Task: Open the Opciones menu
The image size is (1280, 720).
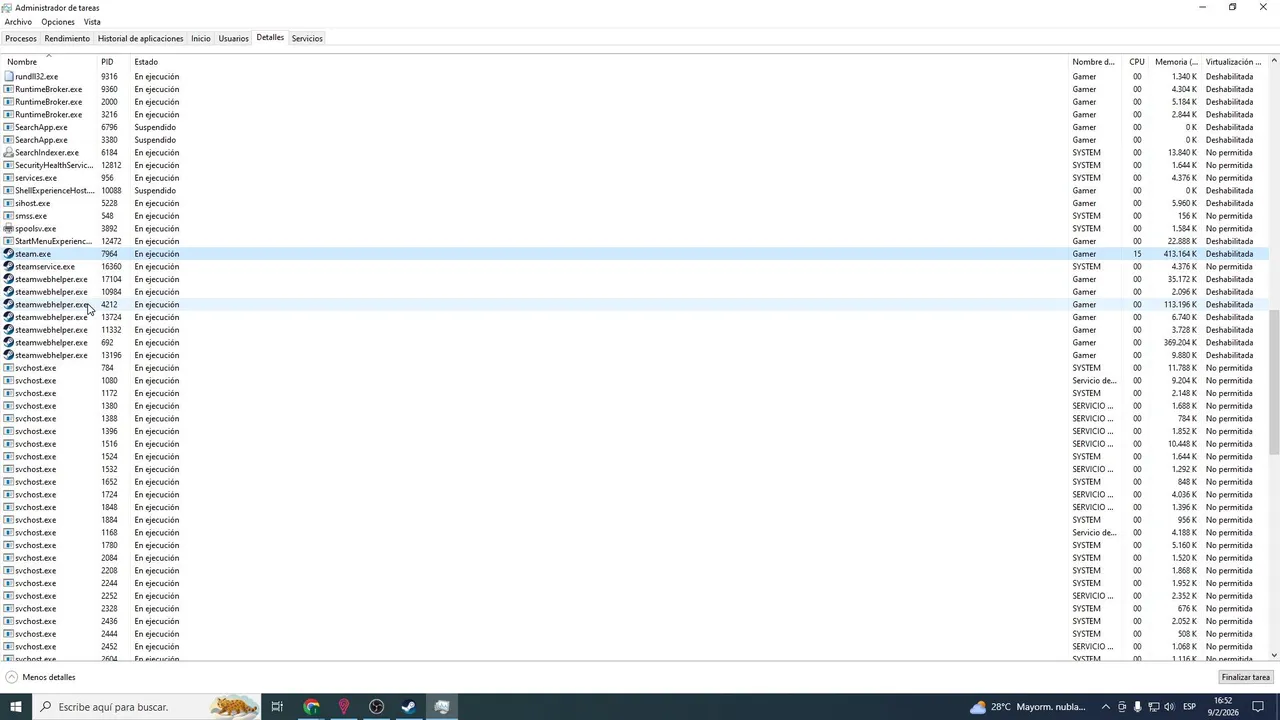Action: 58,22
